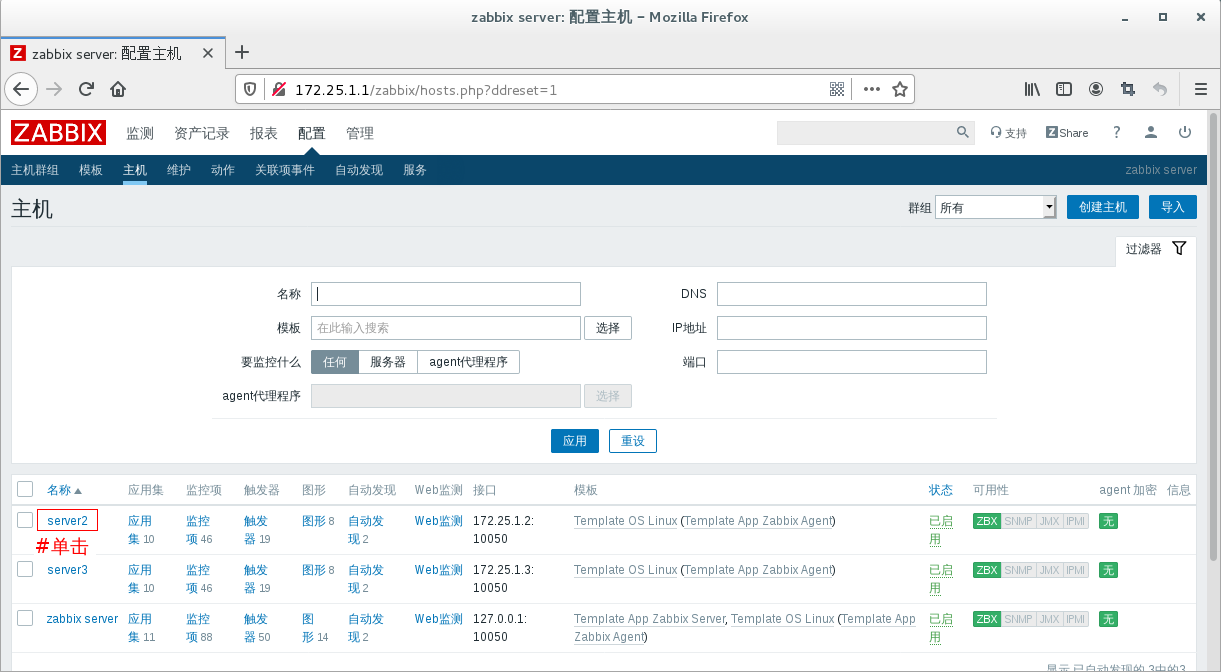Viewport: 1221px width, 672px height.
Task: Click the 应用 filter button
Action: 575,441
